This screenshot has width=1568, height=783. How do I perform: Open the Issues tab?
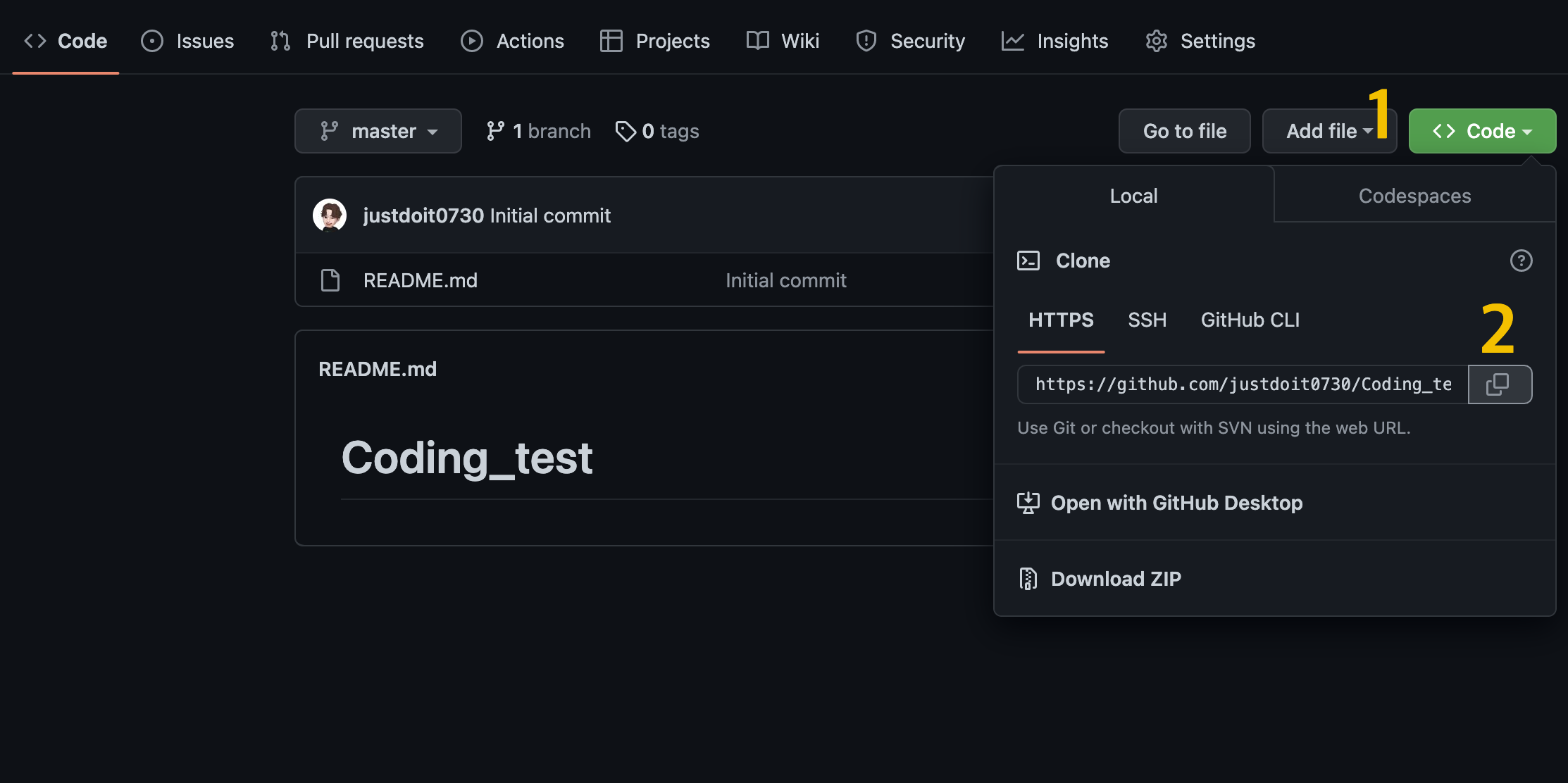click(x=187, y=41)
